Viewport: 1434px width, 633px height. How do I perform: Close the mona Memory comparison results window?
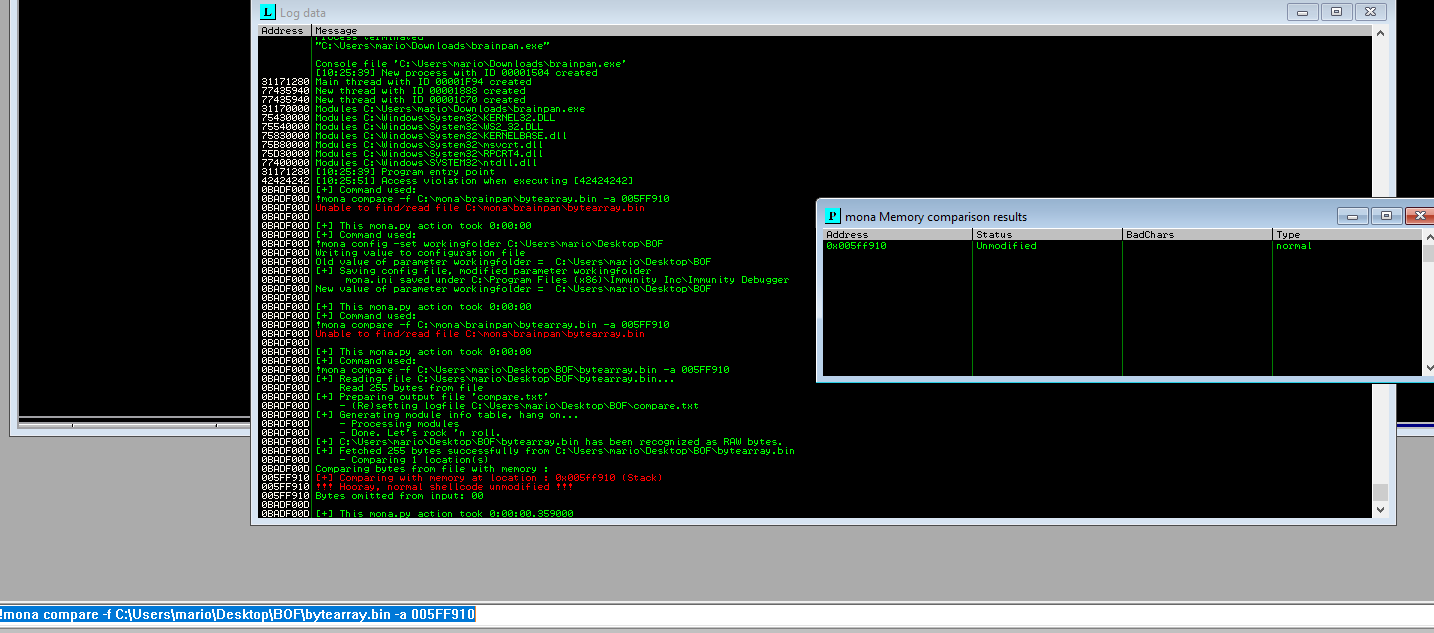tap(1419, 216)
